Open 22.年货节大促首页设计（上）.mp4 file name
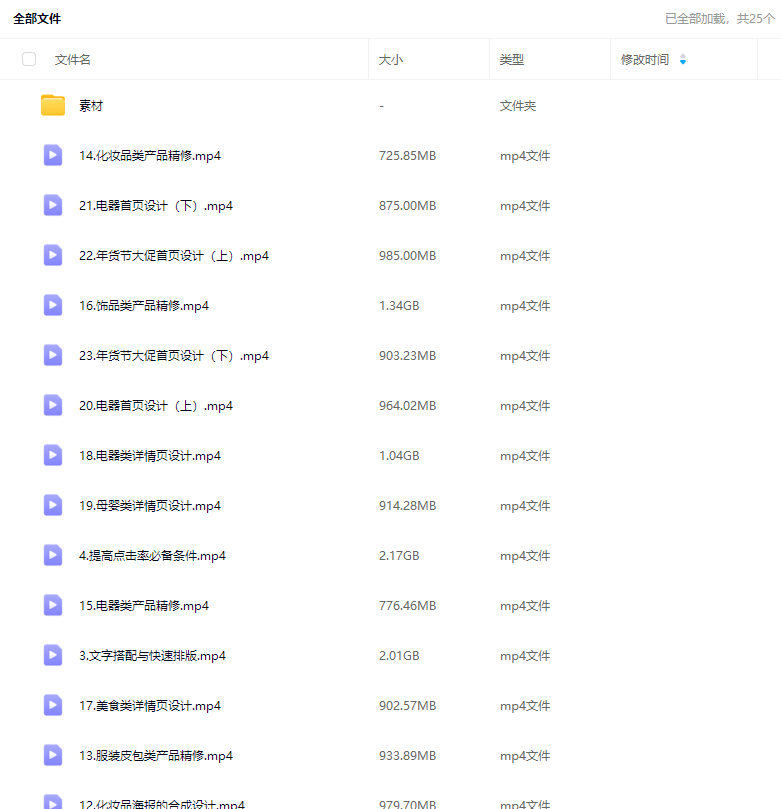The height and width of the screenshot is (809, 781). (173, 256)
